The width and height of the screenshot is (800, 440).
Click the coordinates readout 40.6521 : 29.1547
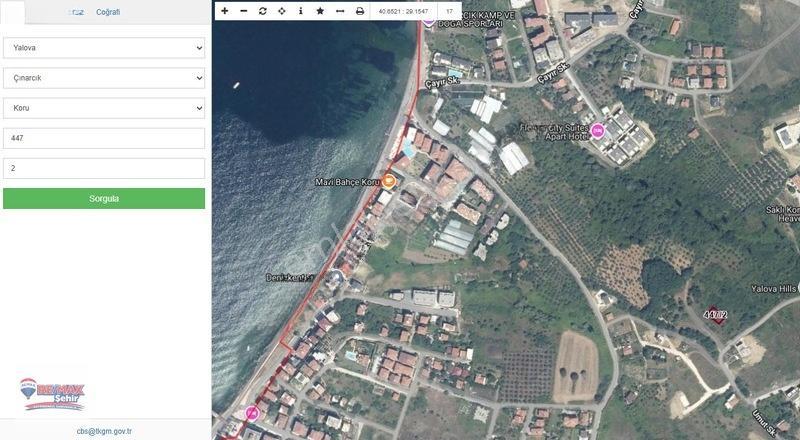404,11
